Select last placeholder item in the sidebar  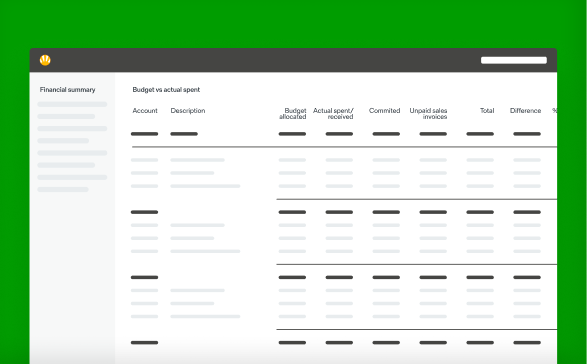coord(63,189)
